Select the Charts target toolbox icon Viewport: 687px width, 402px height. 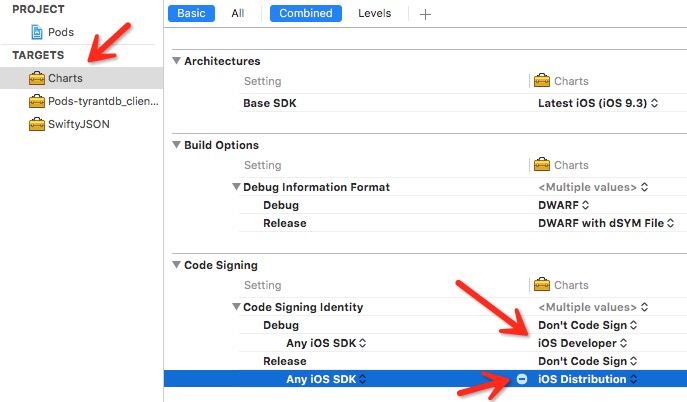click(37, 78)
